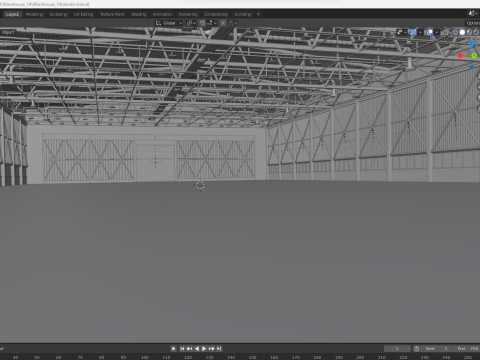Screen dimensions: 480x360
Task: Click the negative Z axis gizmo dot
Action: (x=472, y=67)
